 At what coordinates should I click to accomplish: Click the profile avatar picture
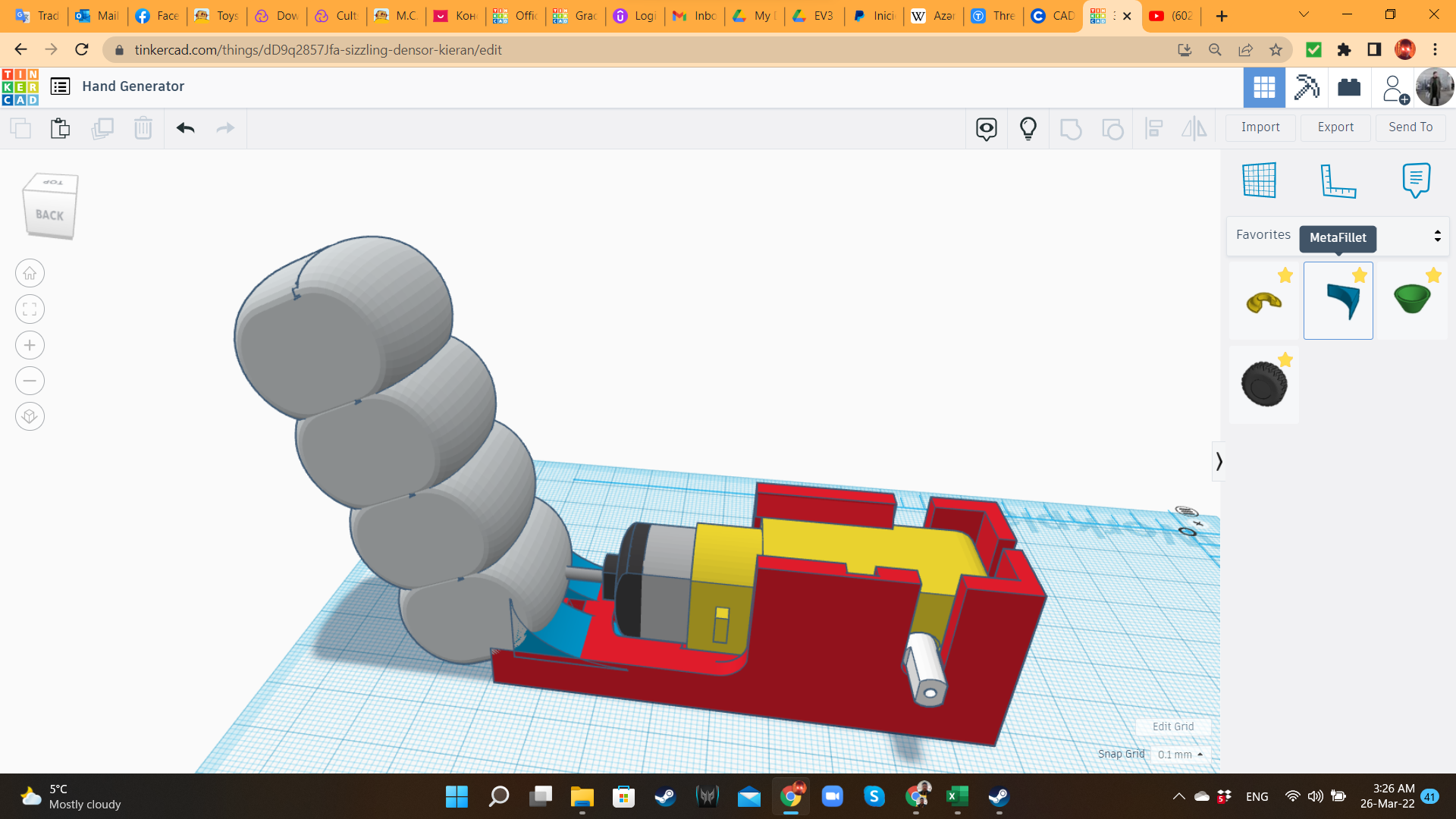tap(1436, 87)
